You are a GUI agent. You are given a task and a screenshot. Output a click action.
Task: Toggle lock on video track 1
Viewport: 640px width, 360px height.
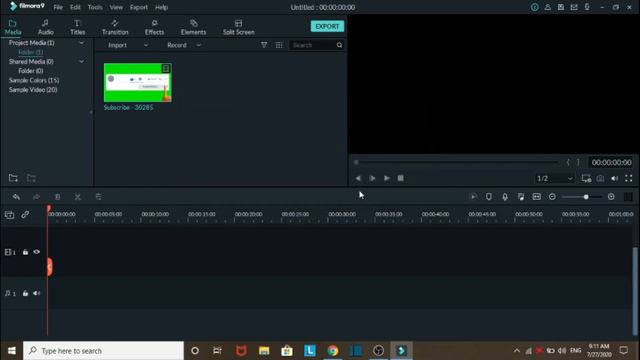(x=25, y=252)
